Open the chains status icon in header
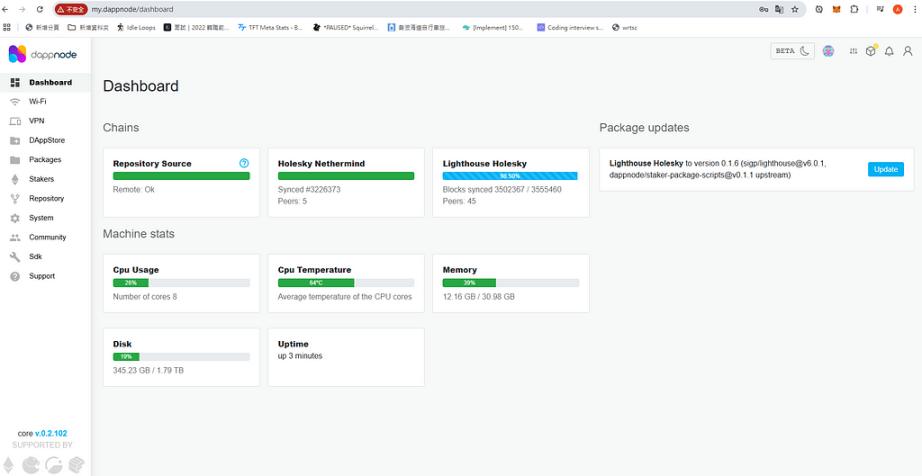The height and width of the screenshot is (476, 922). pyautogui.click(x=853, y=51)
